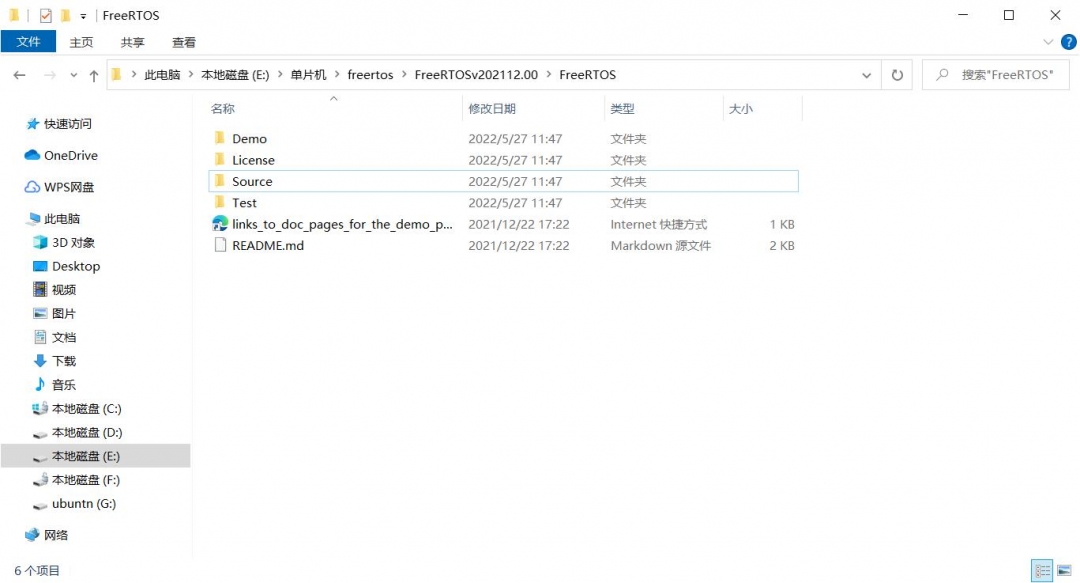The height and width of the screenshot is (583, 1080).
Task: Open Desktop in the navigation pane
Action: click(76, 266)
